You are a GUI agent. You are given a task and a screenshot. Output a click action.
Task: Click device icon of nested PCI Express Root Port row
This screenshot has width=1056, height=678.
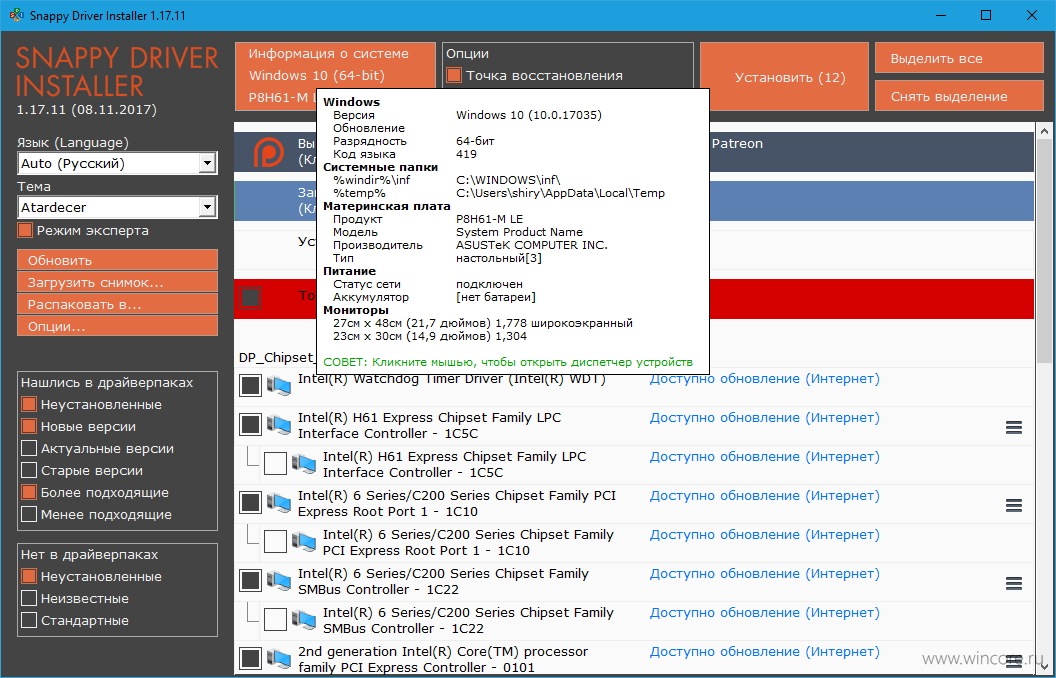coord(304,542)
